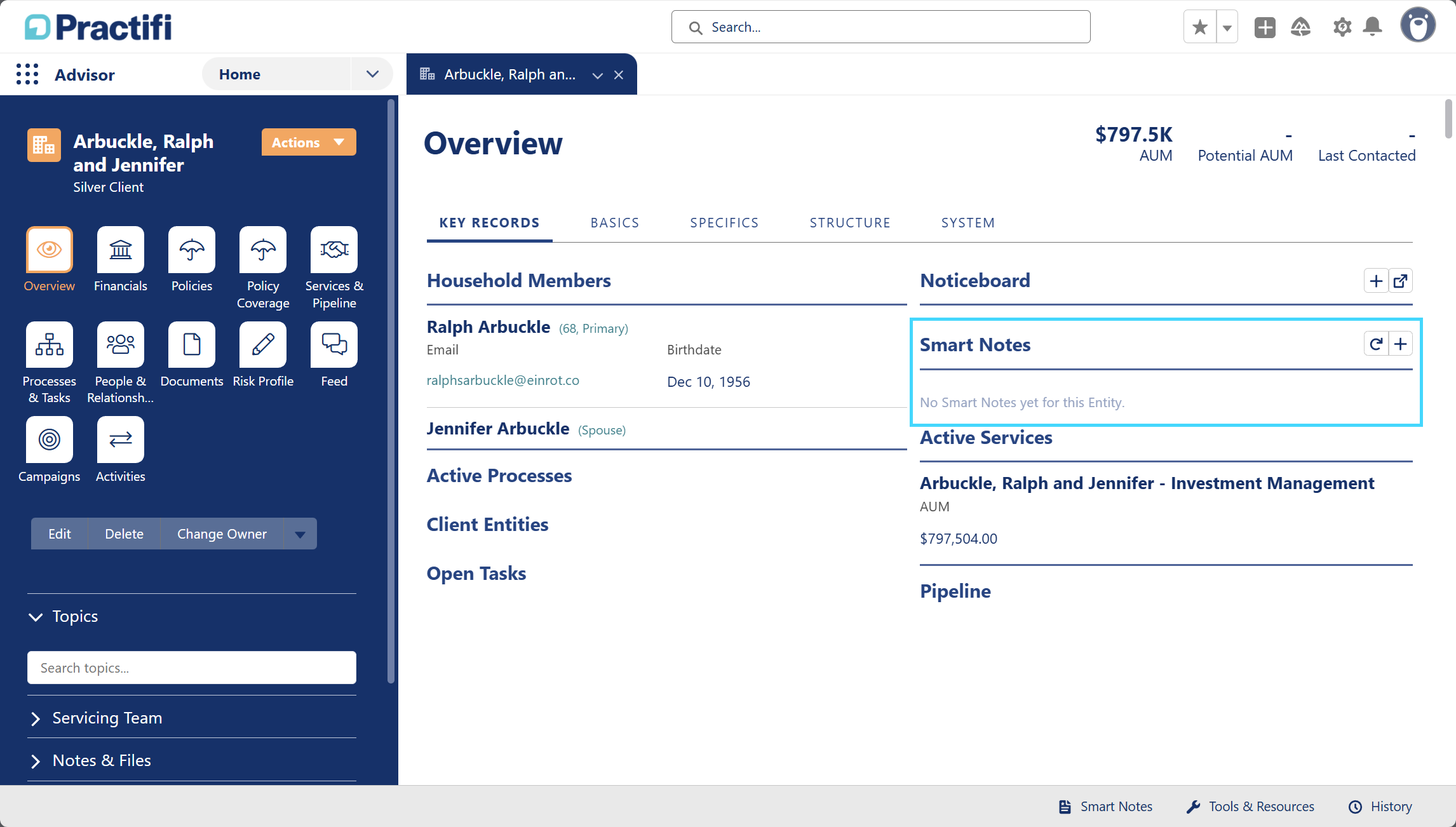Image resolution: width=1456 pixels, height=827 pixels.
Task: Open the Home navigation dropdown chevron
Action: pos(372,74)
